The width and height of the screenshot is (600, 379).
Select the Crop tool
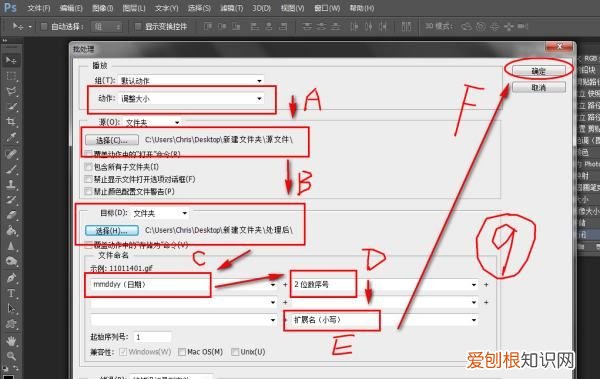11,122
